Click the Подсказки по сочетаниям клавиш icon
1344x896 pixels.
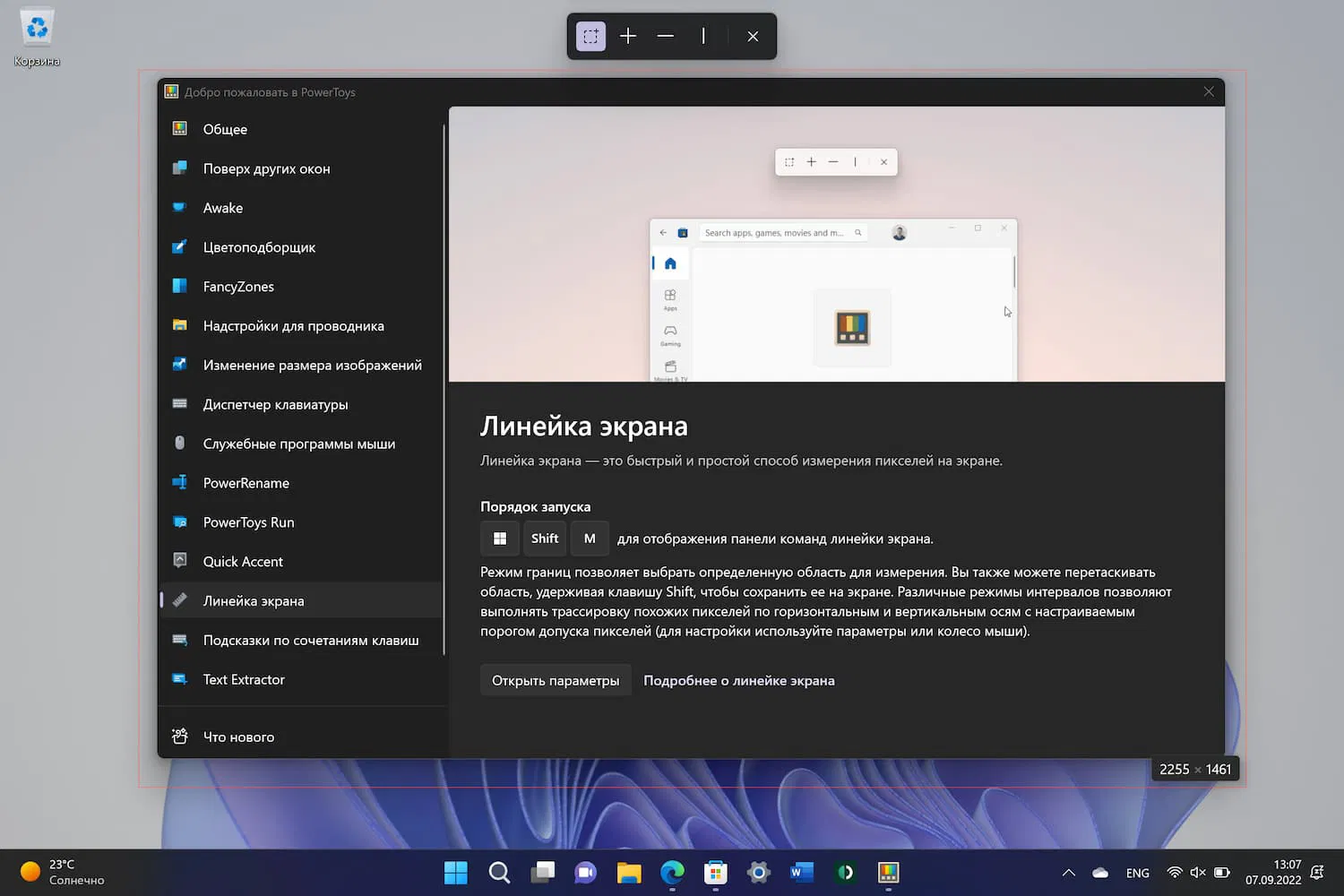click(x=180, y=640)
